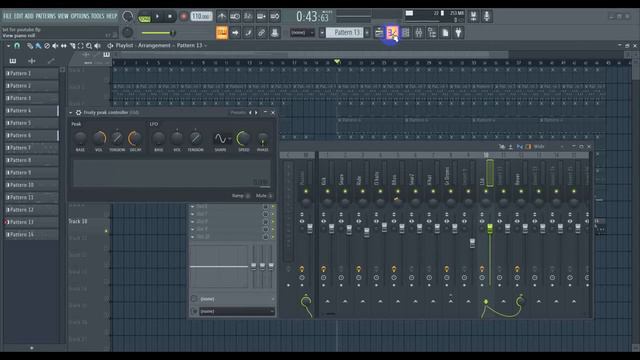Go to the previous Fruity peak controller preset
640x360 pixels.
click(250, 113)
